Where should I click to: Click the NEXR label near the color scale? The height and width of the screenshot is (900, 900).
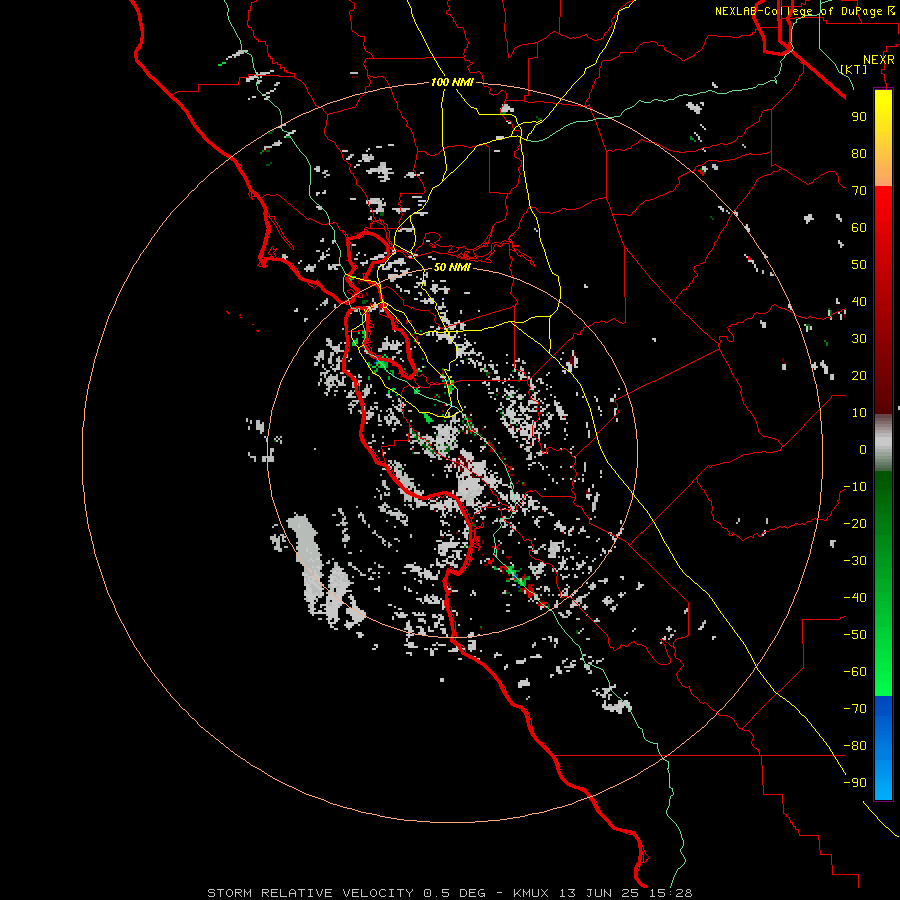coord(879,60)
